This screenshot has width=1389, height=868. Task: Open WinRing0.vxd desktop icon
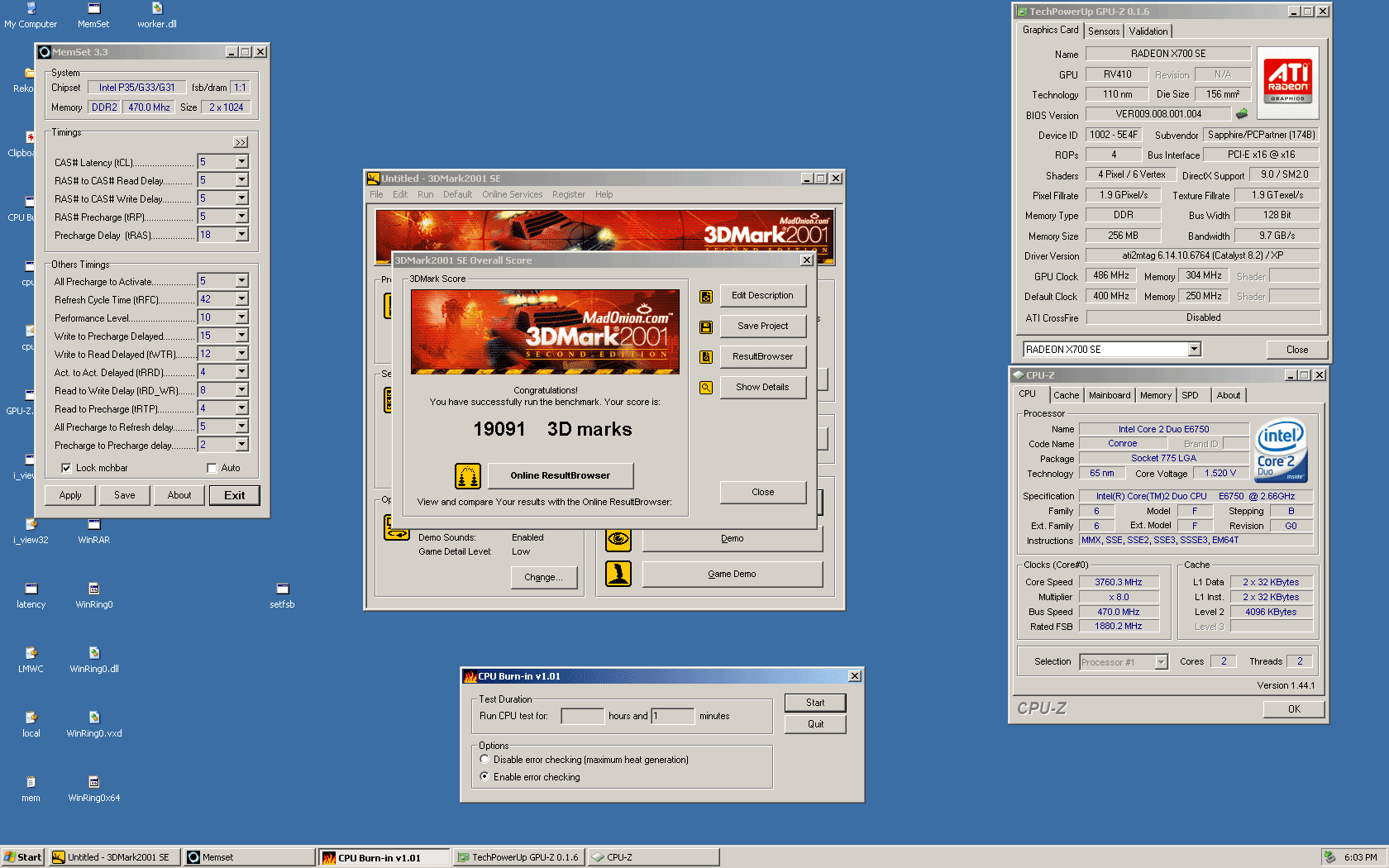(x=94, y=724)
